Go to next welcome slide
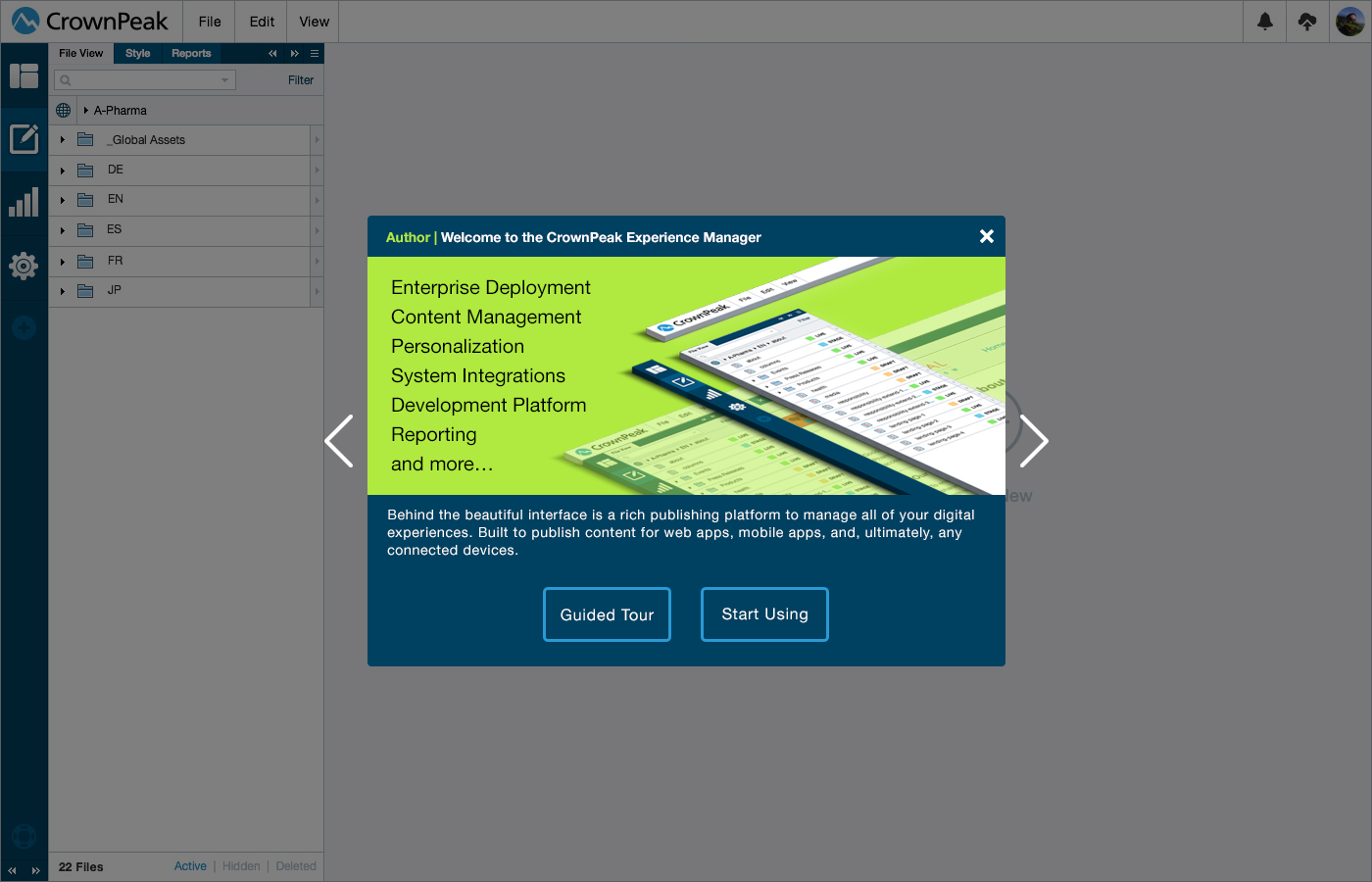Viewport: 1372px width, 882px height. click(x=1034, y=441)
